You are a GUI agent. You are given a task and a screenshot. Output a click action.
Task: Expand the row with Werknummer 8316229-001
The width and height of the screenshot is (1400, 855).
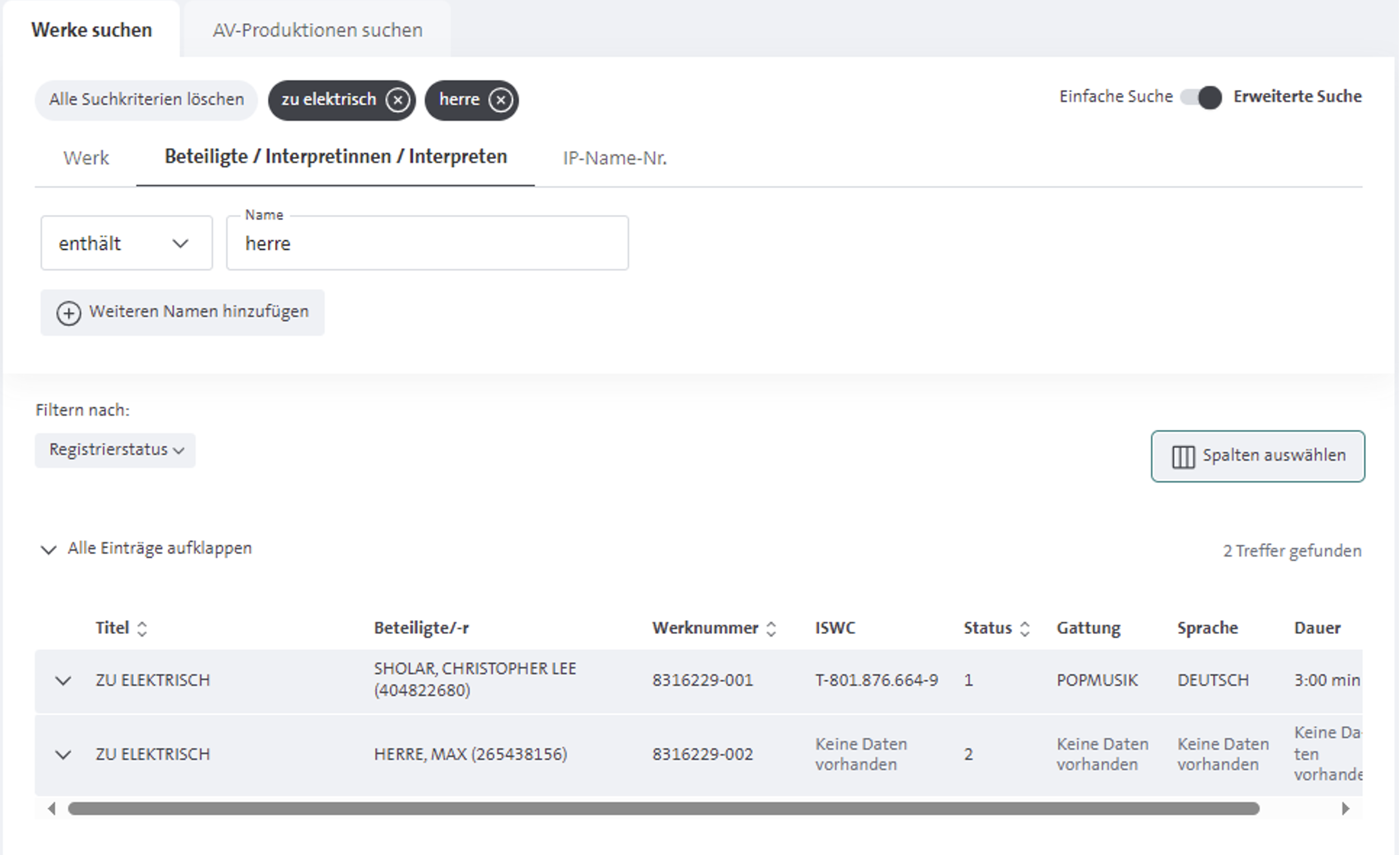(63, 680)
